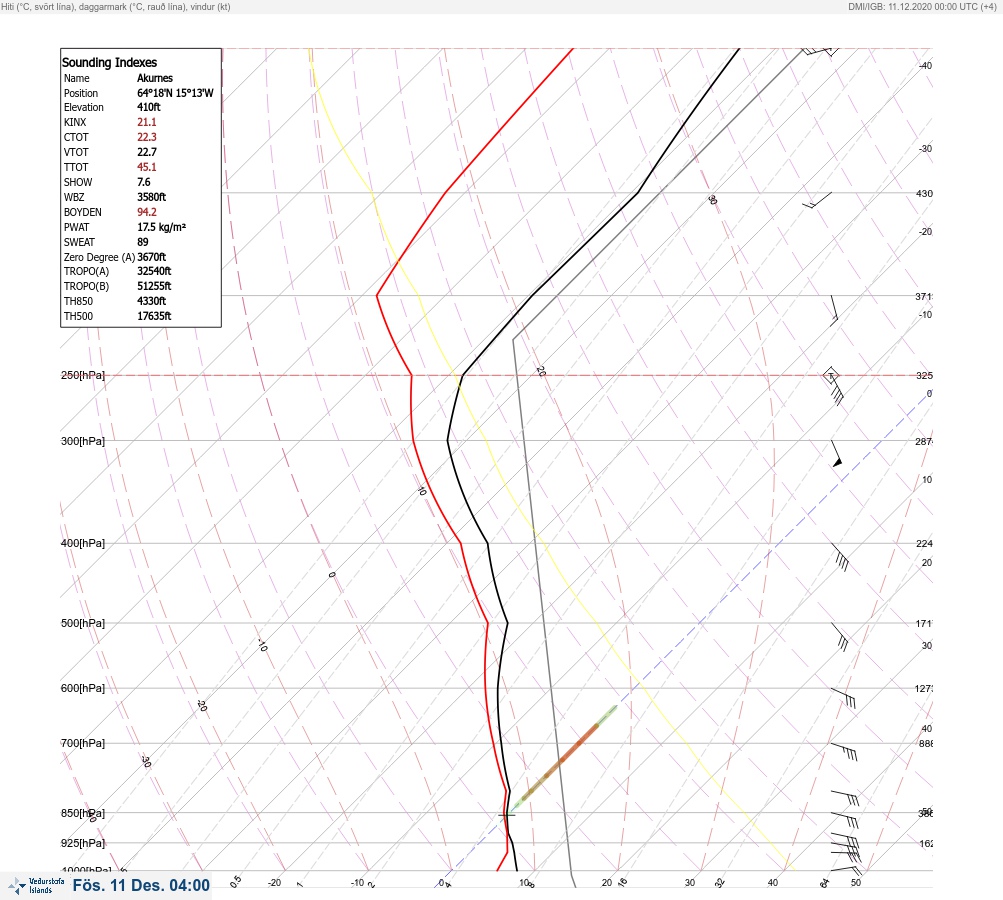1003x900 pixels.
Task: Click the wind barb at 700 hPa level
Action: tap(844, 752)
